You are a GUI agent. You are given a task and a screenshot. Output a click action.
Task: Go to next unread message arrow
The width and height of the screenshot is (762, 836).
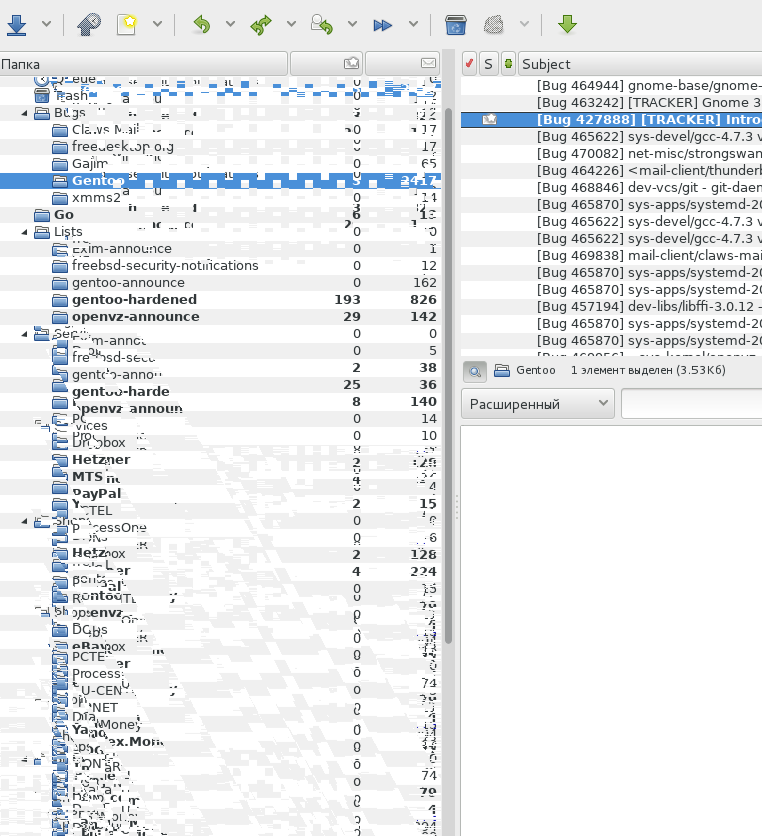click(x=567, y=25)
